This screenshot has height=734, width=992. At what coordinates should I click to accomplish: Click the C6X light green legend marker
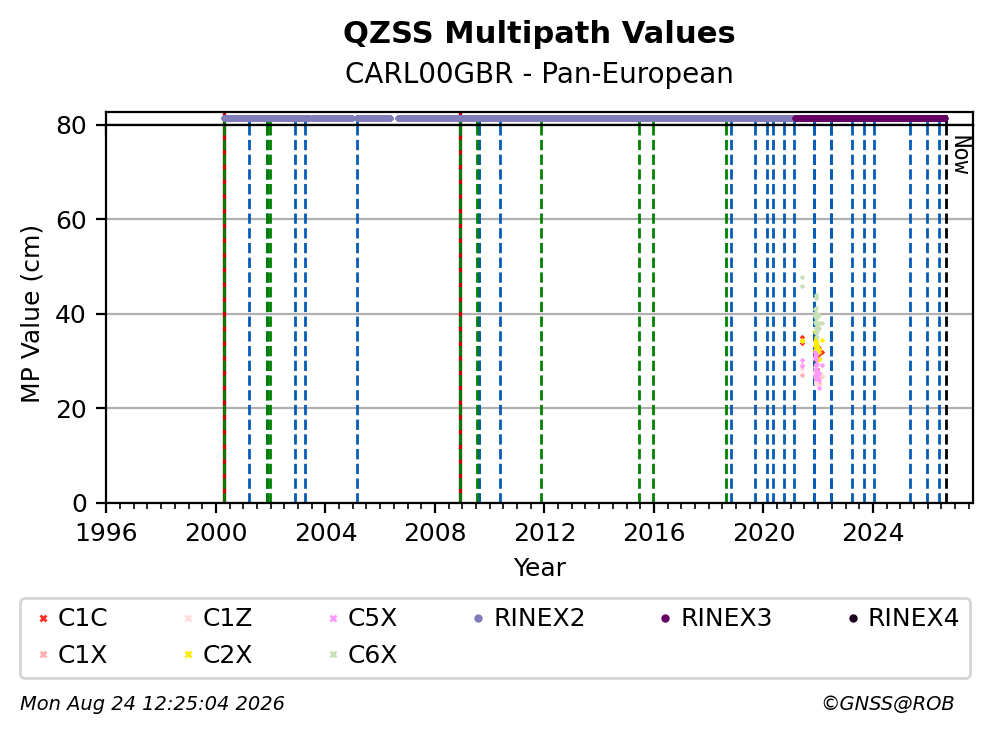pos(333,654)
